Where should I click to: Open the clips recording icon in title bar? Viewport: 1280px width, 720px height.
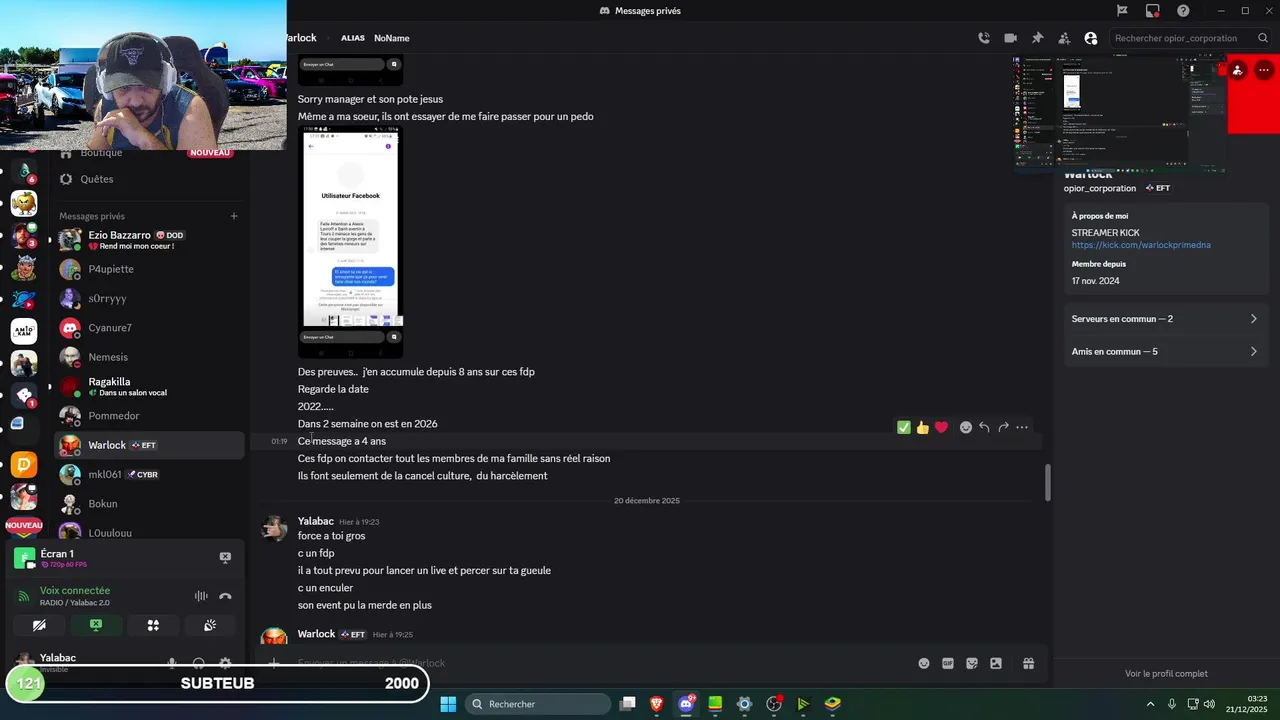(1153, 10)
